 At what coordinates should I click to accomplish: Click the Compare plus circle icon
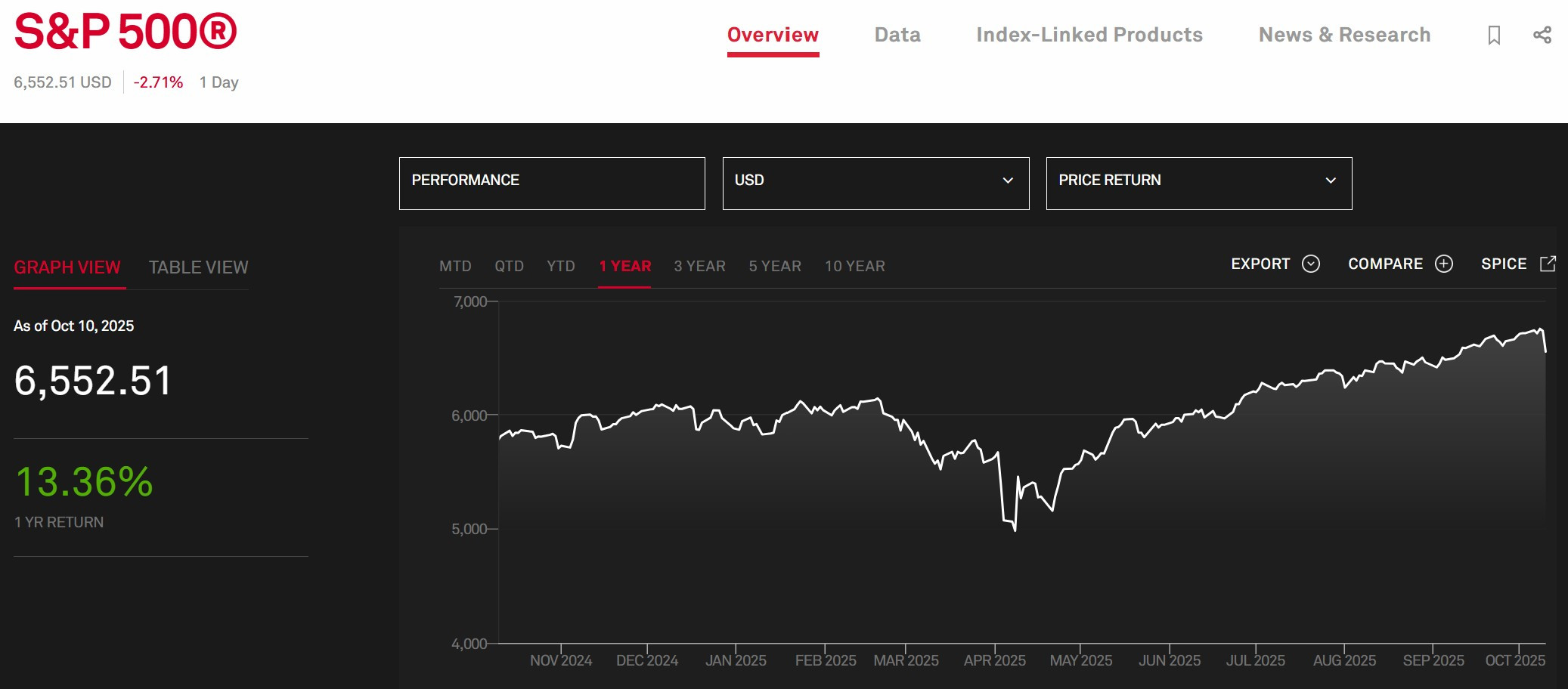point(1444,264)
